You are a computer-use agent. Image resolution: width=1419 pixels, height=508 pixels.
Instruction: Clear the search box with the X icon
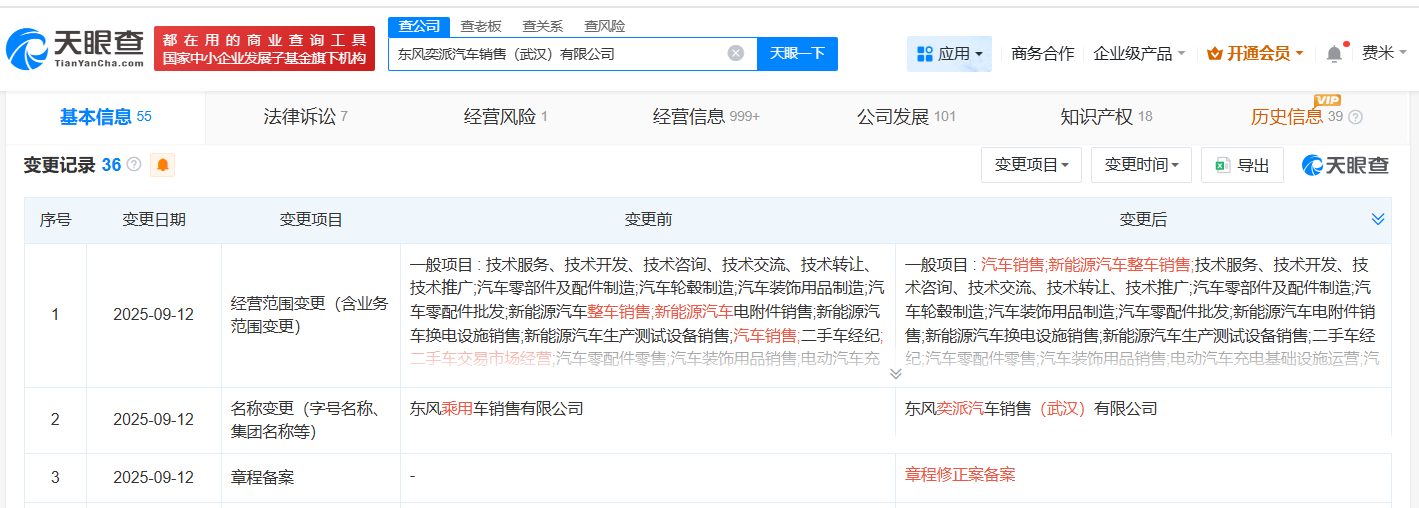[735, 54]
